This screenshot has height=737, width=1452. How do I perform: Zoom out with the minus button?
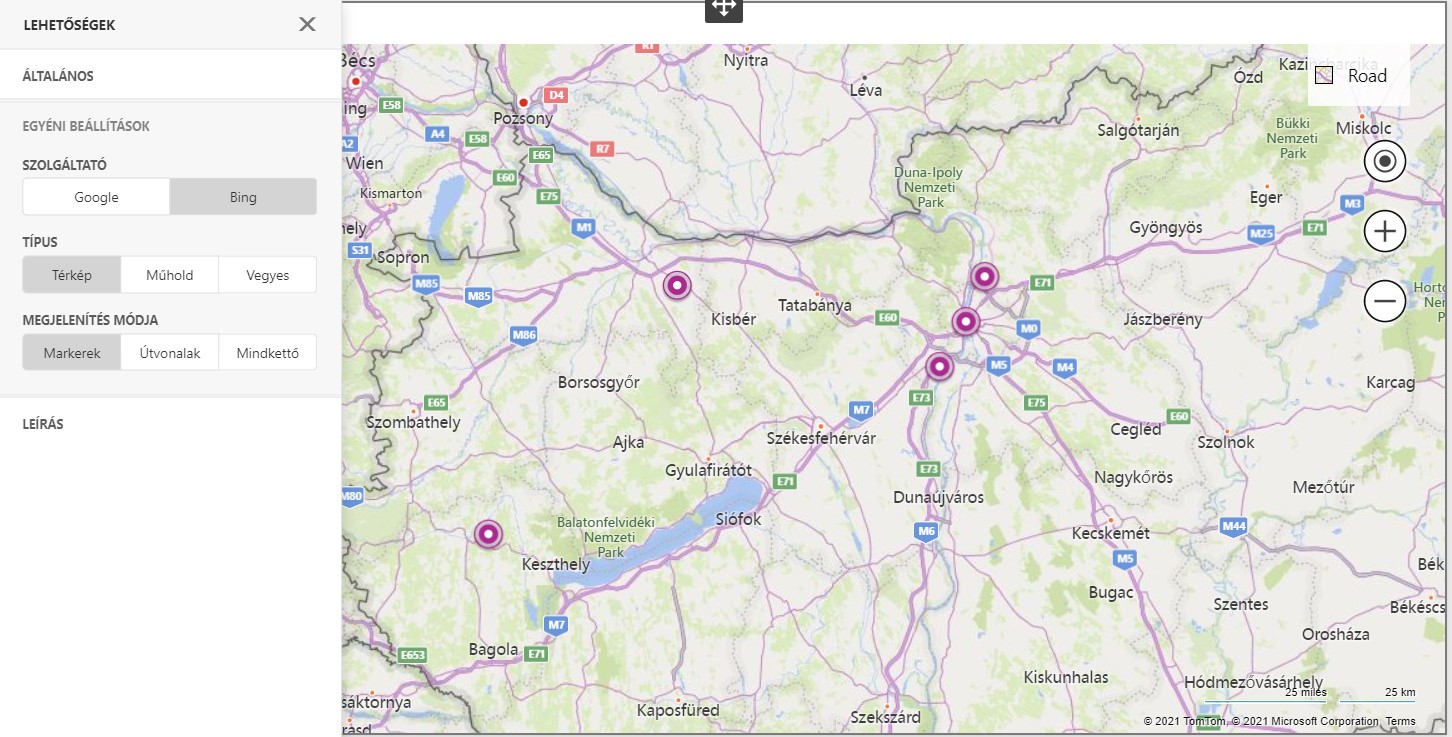click(1385, 300)
